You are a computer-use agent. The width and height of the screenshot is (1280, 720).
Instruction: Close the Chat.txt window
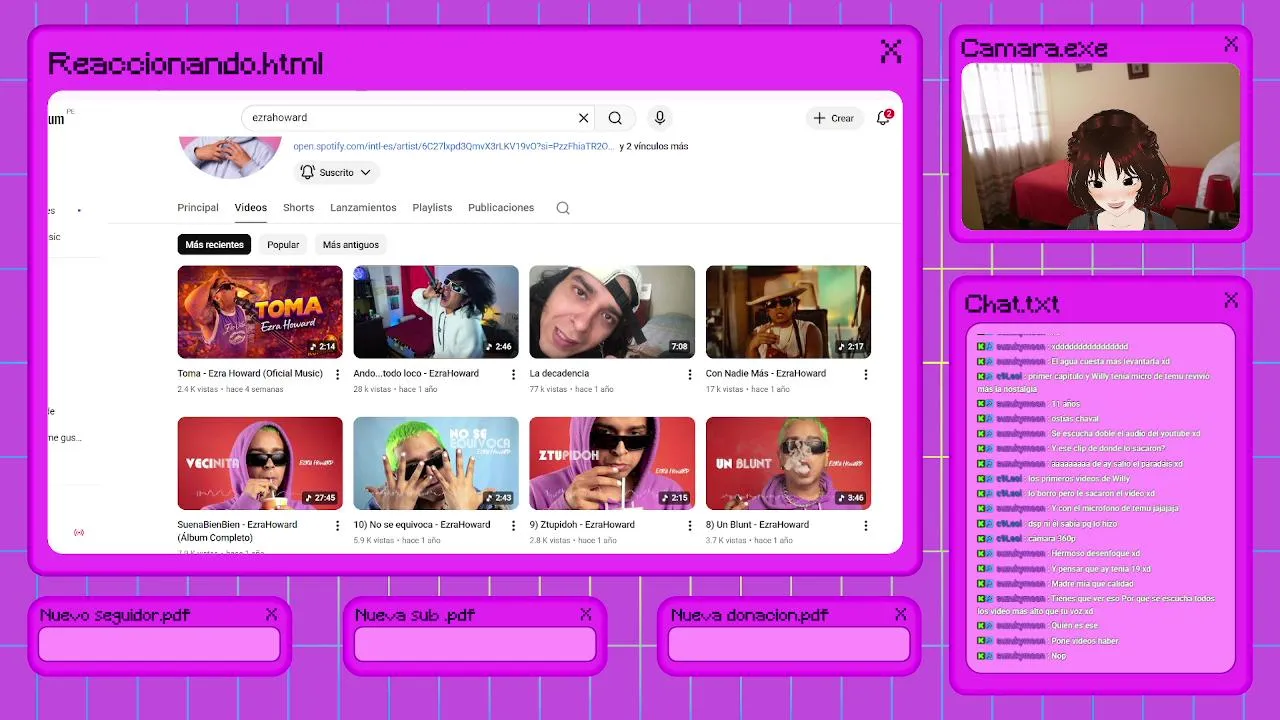tap(1231, 300)
